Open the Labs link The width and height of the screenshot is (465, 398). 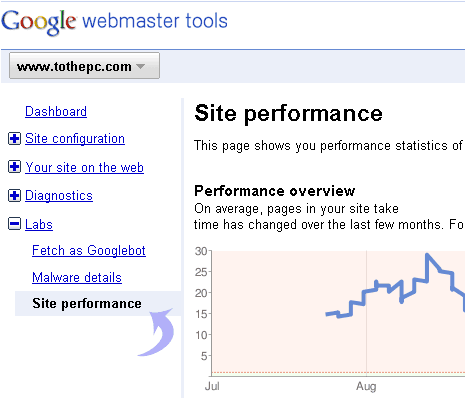click(39, 224)
